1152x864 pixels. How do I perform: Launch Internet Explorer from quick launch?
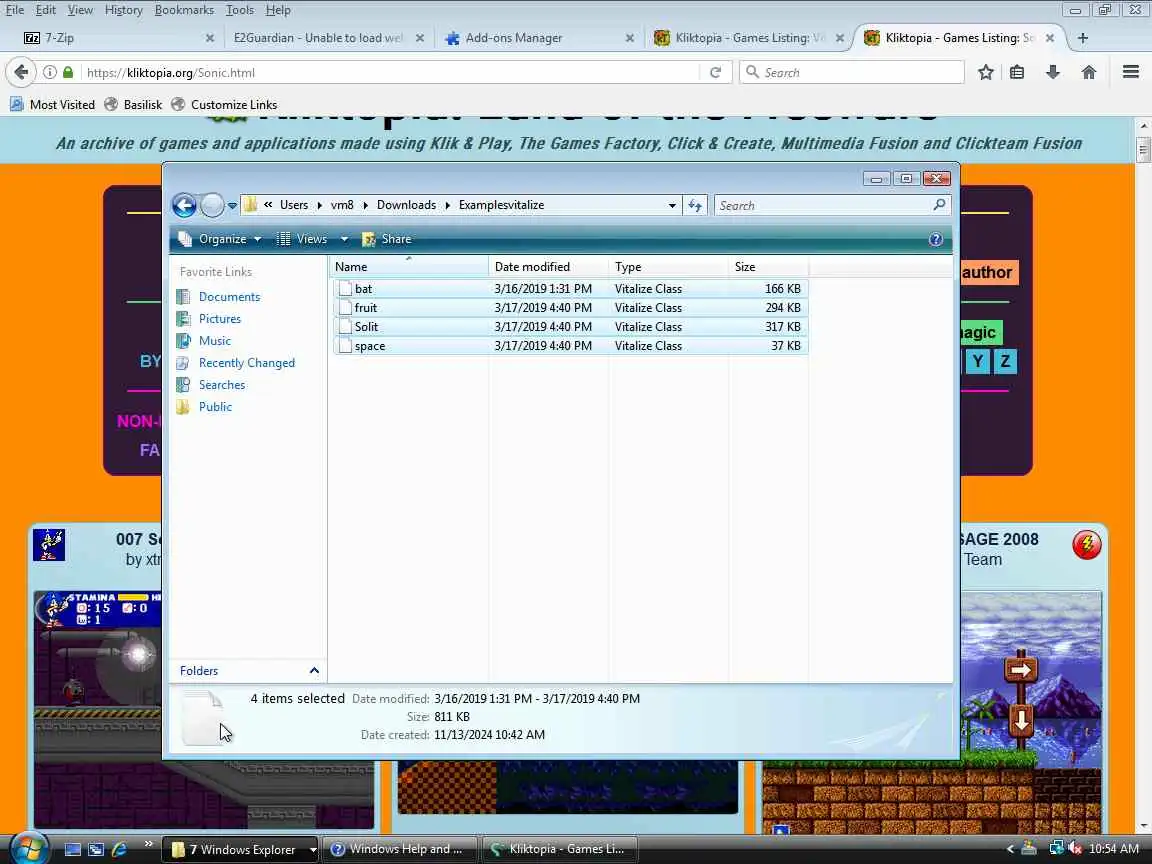(x=119, y=849)
